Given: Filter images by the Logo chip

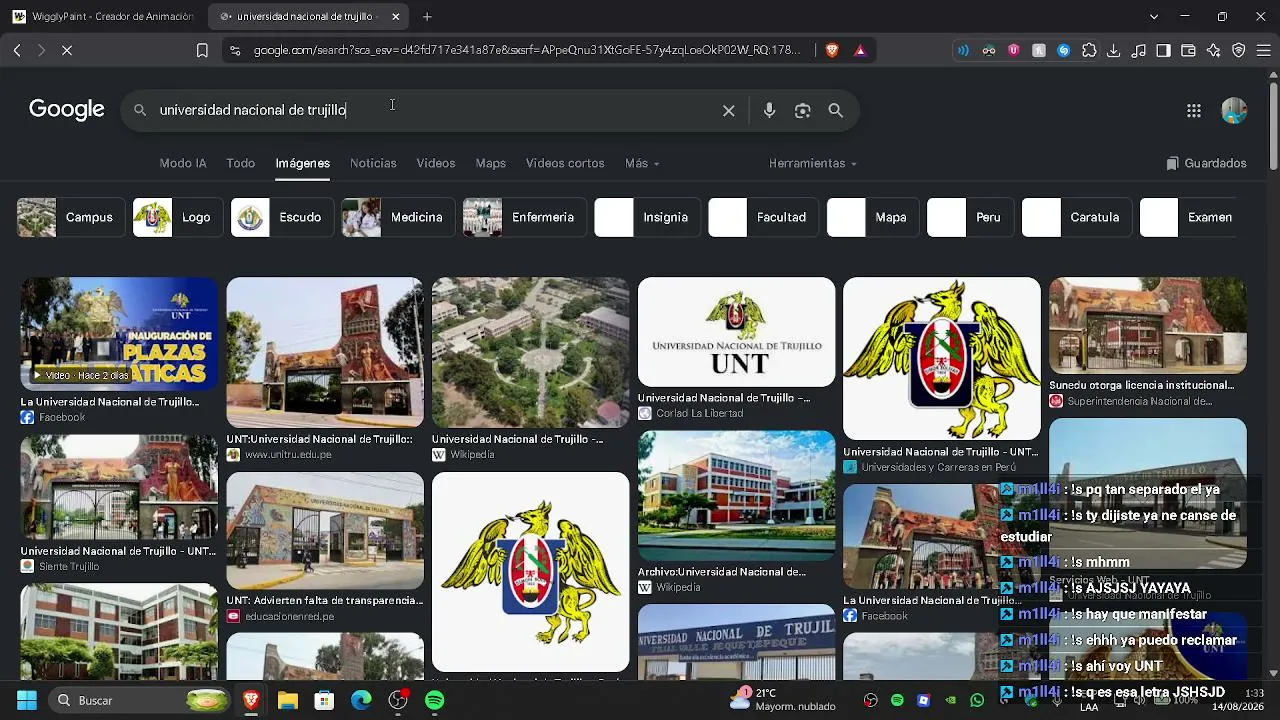Looking at the screenshot, I should pyautogui.click(x=177, y=217).
